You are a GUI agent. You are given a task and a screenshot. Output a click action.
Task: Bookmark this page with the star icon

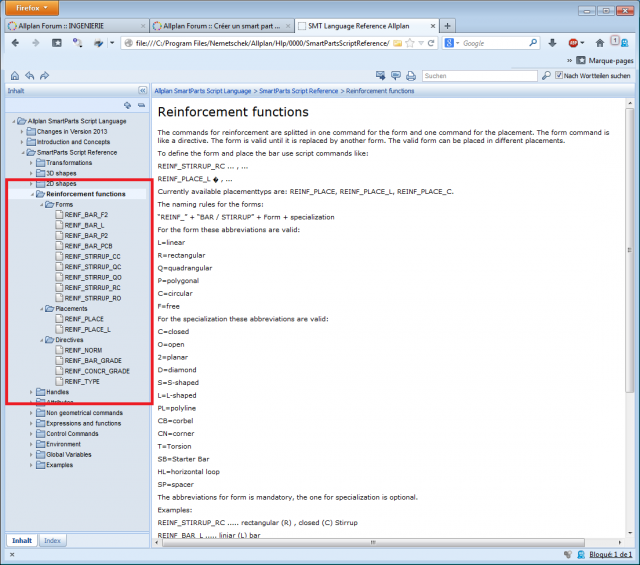click(410, 43)
